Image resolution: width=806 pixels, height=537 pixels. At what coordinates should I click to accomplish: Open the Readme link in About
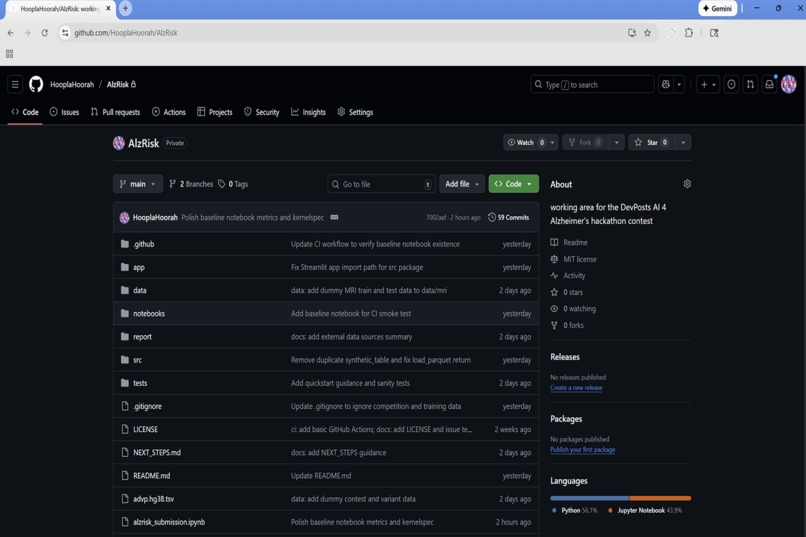click(569, 243)
